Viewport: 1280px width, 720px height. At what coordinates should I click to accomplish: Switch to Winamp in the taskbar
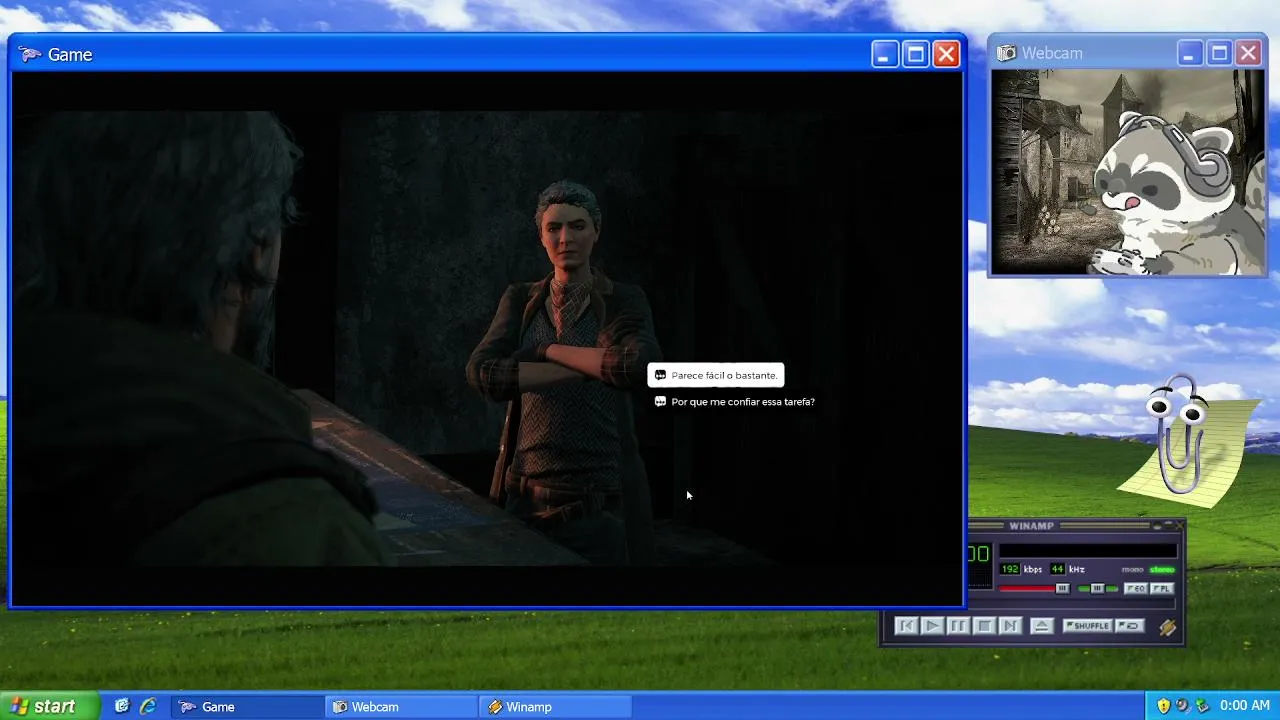click(x=555, y=707)
